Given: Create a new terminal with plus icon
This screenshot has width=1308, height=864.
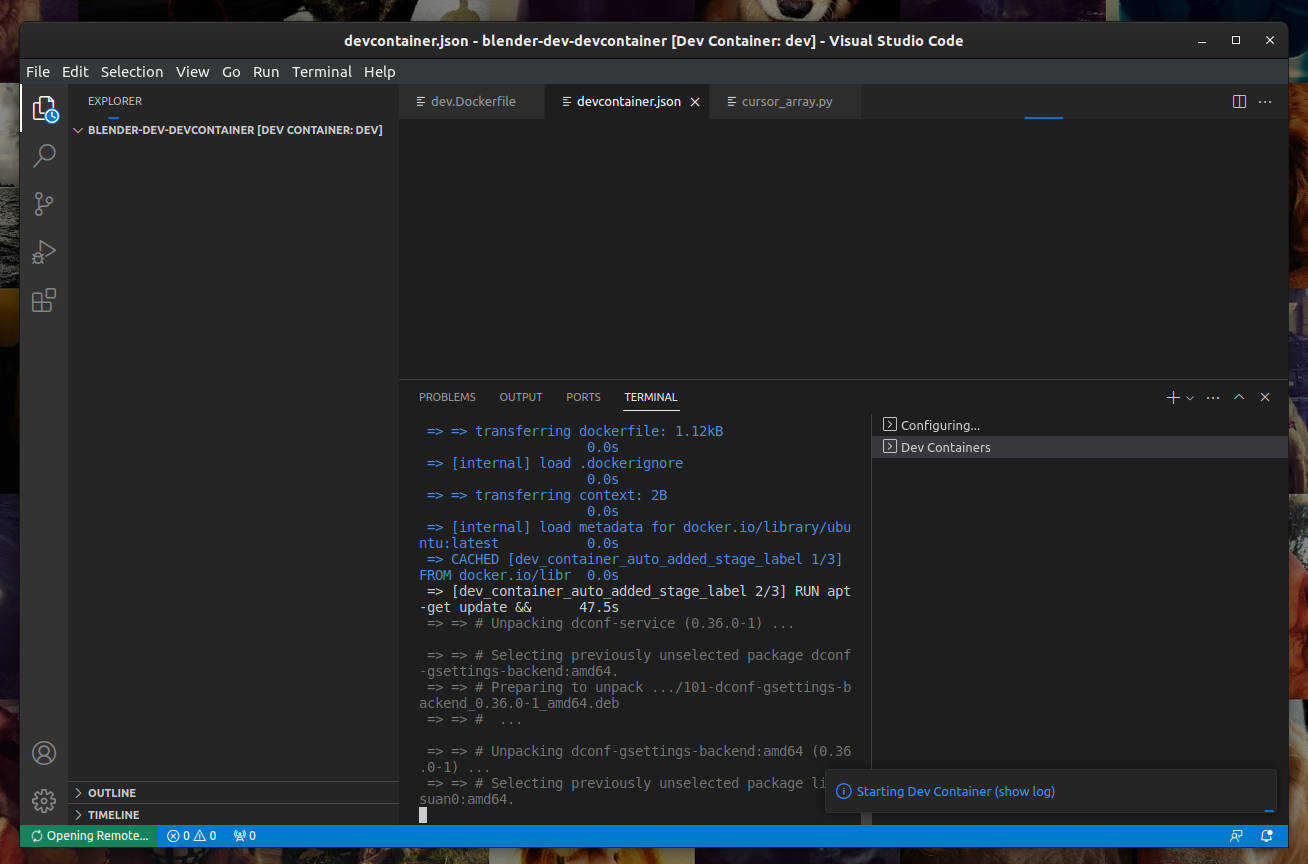Looking at the screenshot, I should (x=1173, y=397).
